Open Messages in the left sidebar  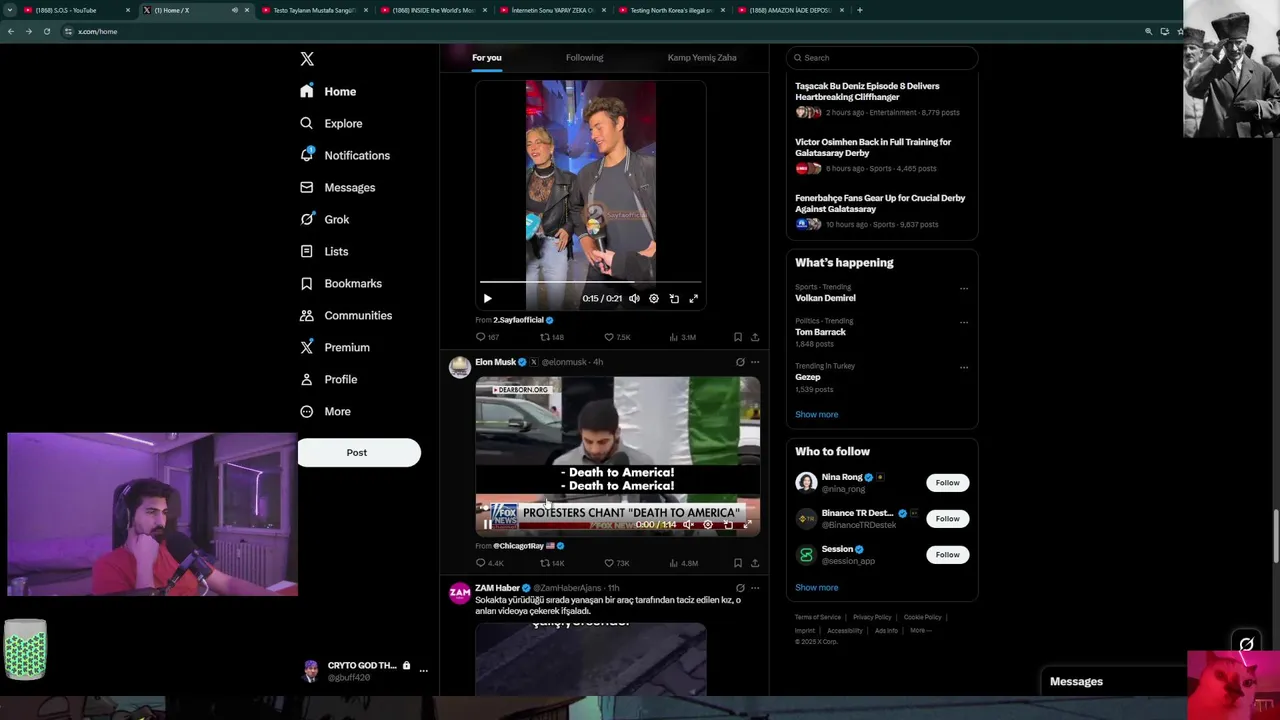(337, 187)
